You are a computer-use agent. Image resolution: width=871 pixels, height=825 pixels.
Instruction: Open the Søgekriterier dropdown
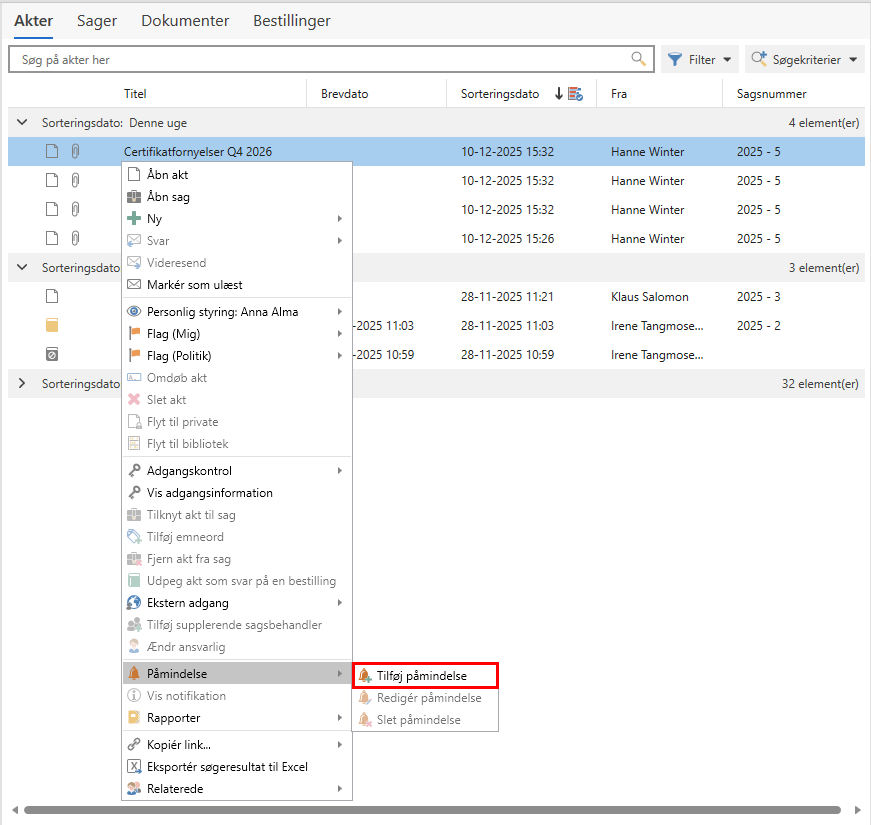click(804, 59)
